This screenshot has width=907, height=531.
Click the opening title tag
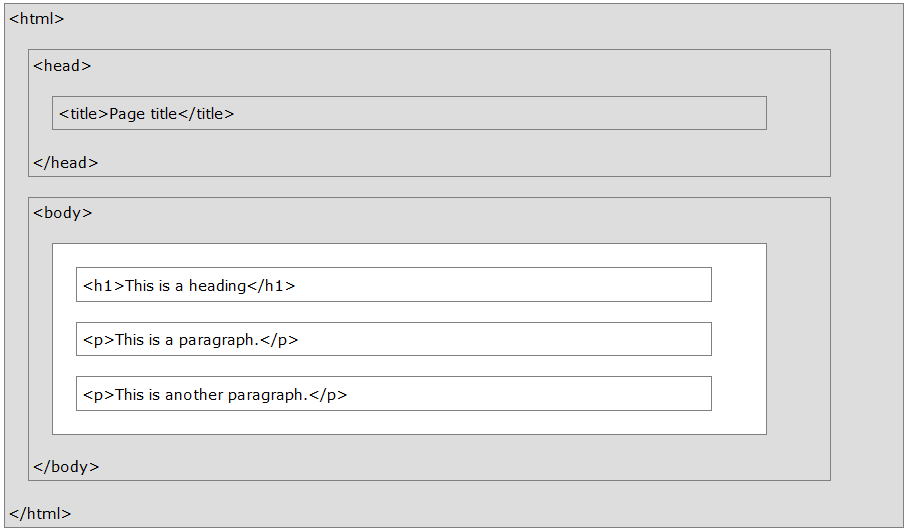(83, 113)
